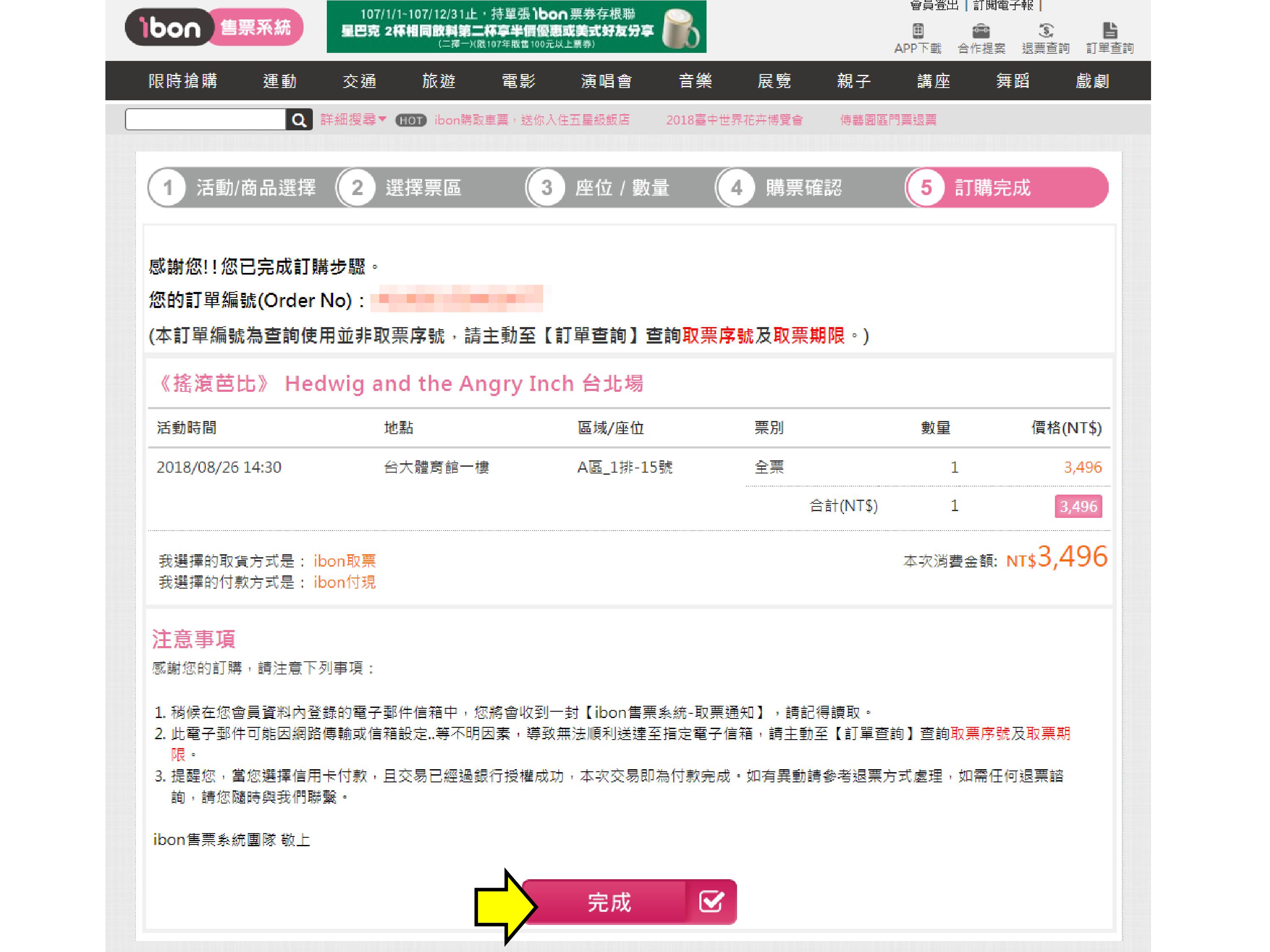This screenshot has height=952, width=1270.
Task: Focus the search text field
Action: (206, 119)
